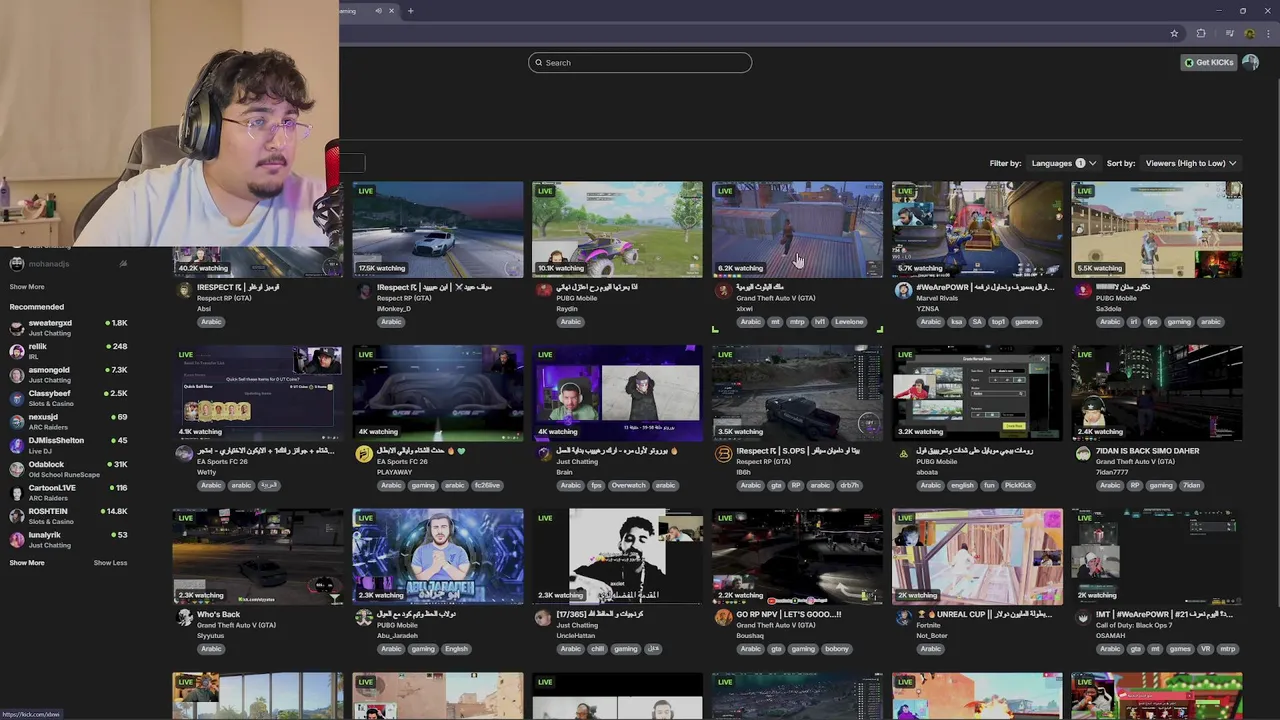Open rellik channel avatar in sidebar
The height and width of the screenshot is (720, 1280).
[16, 351]
